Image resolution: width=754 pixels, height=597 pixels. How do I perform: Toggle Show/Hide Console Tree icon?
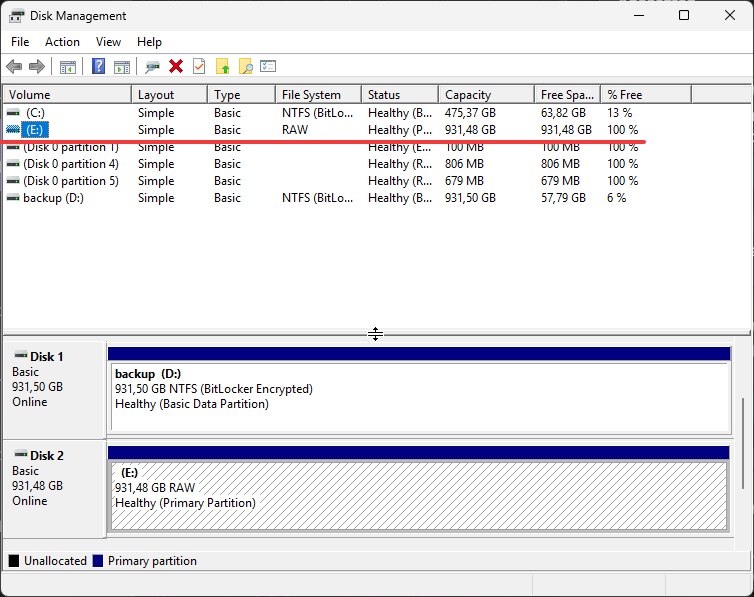pyautogui.click(x=68, y=67)
